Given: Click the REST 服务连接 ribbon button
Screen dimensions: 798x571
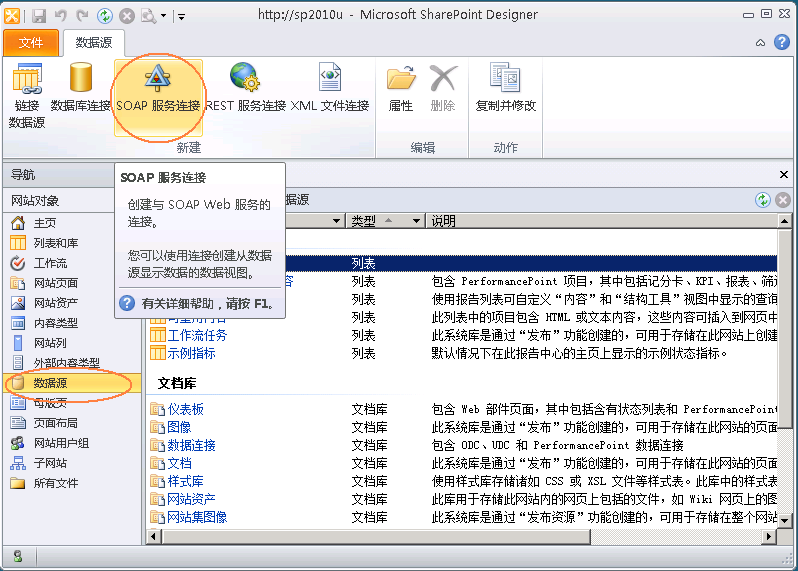Looking at the screenshot, I should click(x=245, y=87).
